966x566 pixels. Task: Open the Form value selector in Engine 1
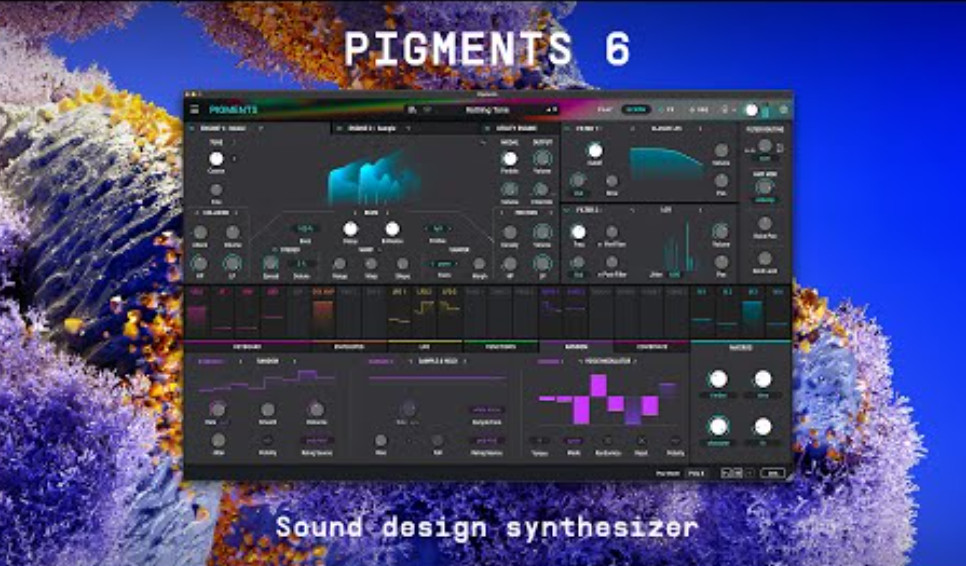(443, 264)
